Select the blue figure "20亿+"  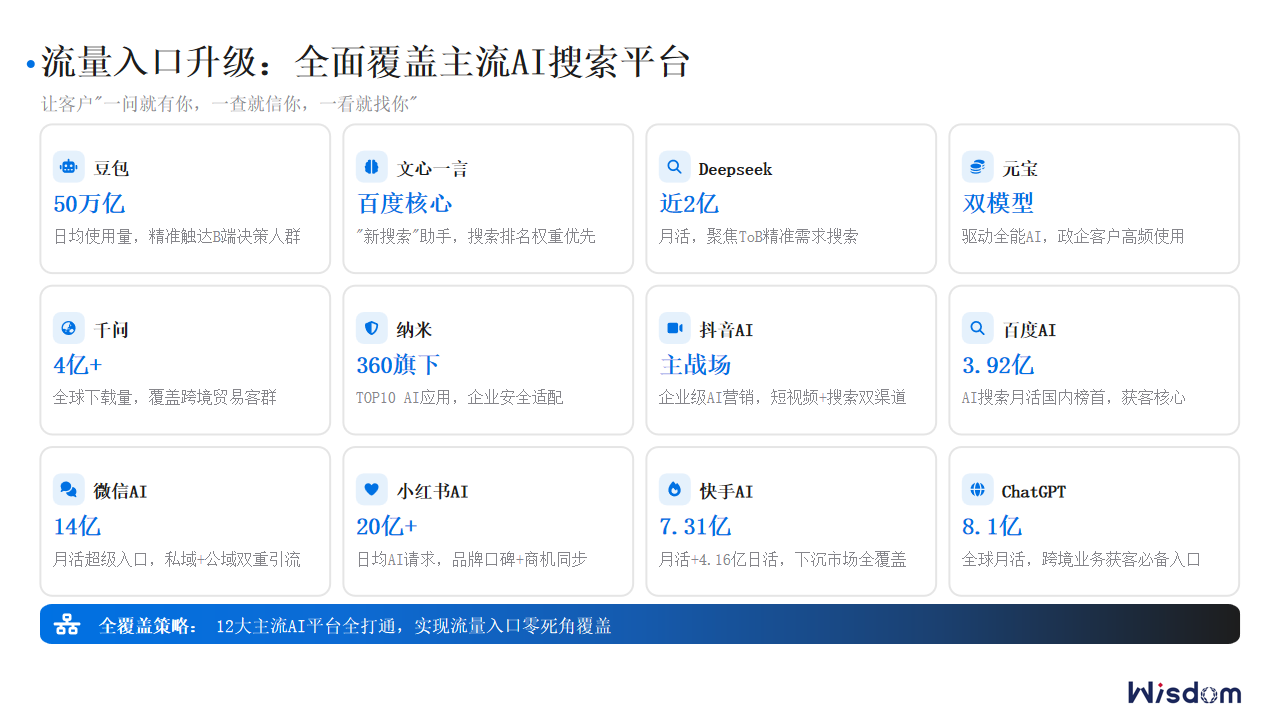386,527
